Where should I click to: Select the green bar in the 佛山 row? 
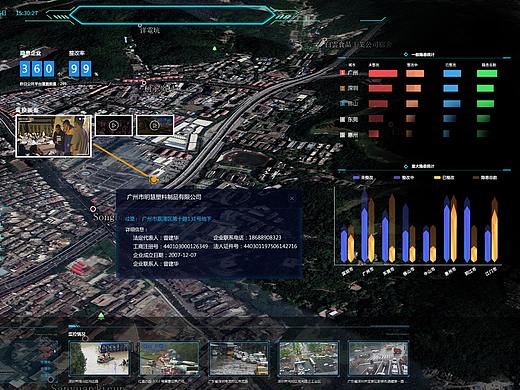click(485, 104)
